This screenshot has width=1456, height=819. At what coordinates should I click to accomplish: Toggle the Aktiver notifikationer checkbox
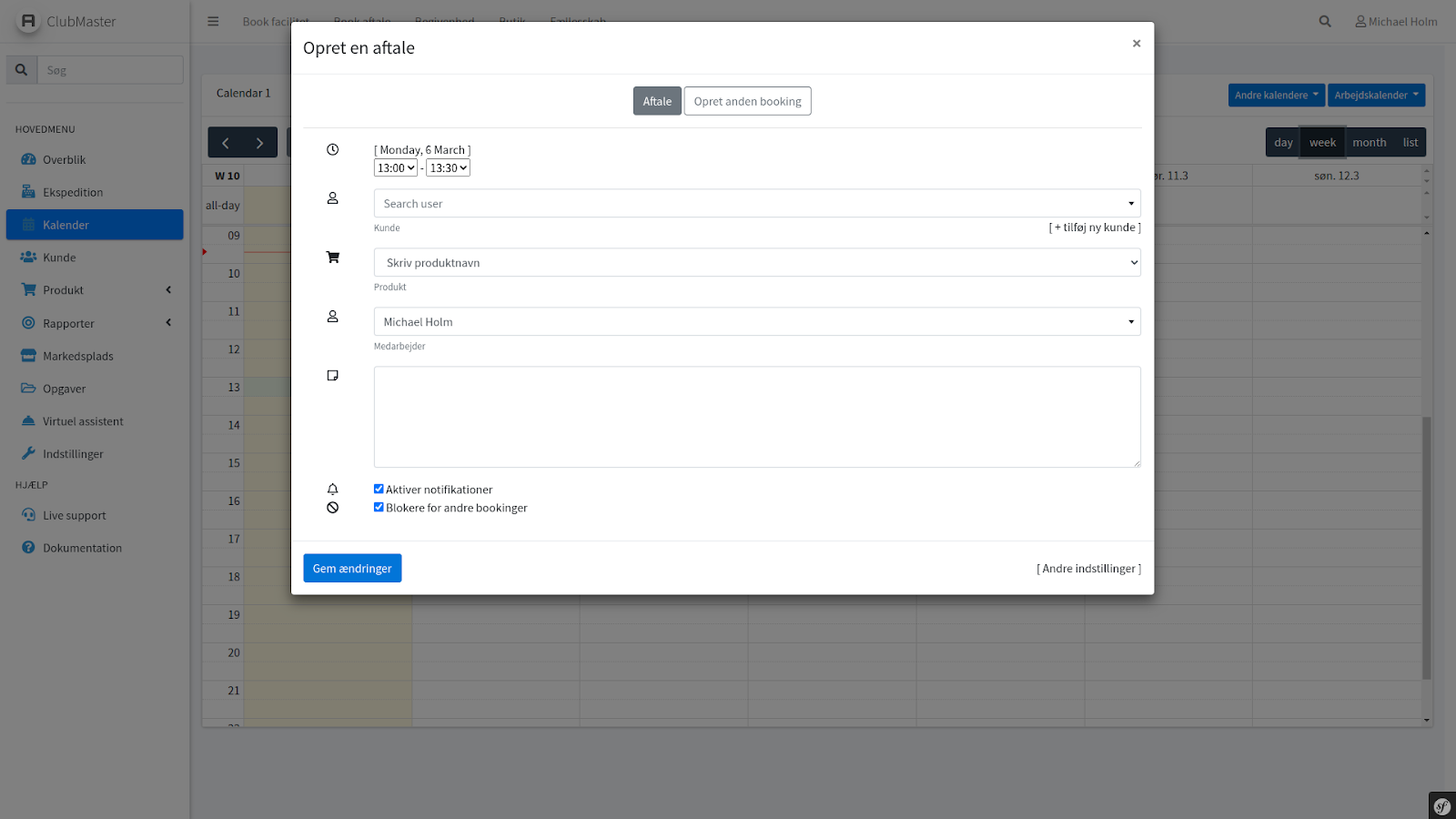379,489
